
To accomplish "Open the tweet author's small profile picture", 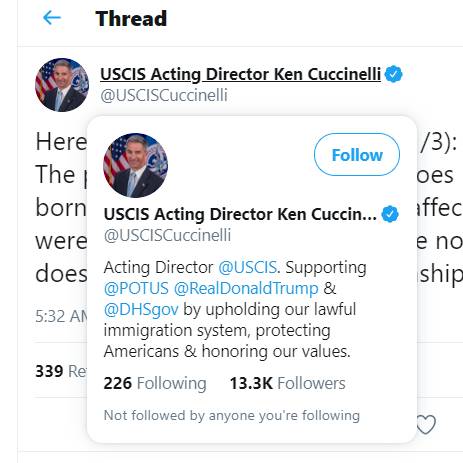I will [62, 85].
